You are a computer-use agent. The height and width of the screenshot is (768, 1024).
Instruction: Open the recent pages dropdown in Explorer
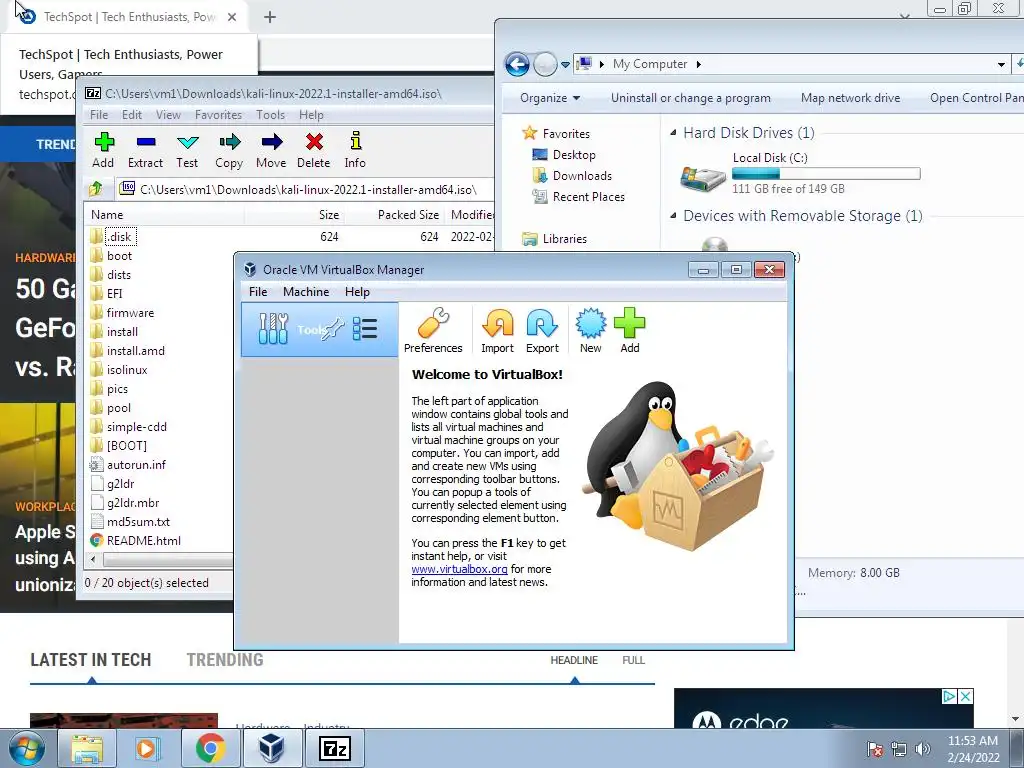(x=566, y=64)
